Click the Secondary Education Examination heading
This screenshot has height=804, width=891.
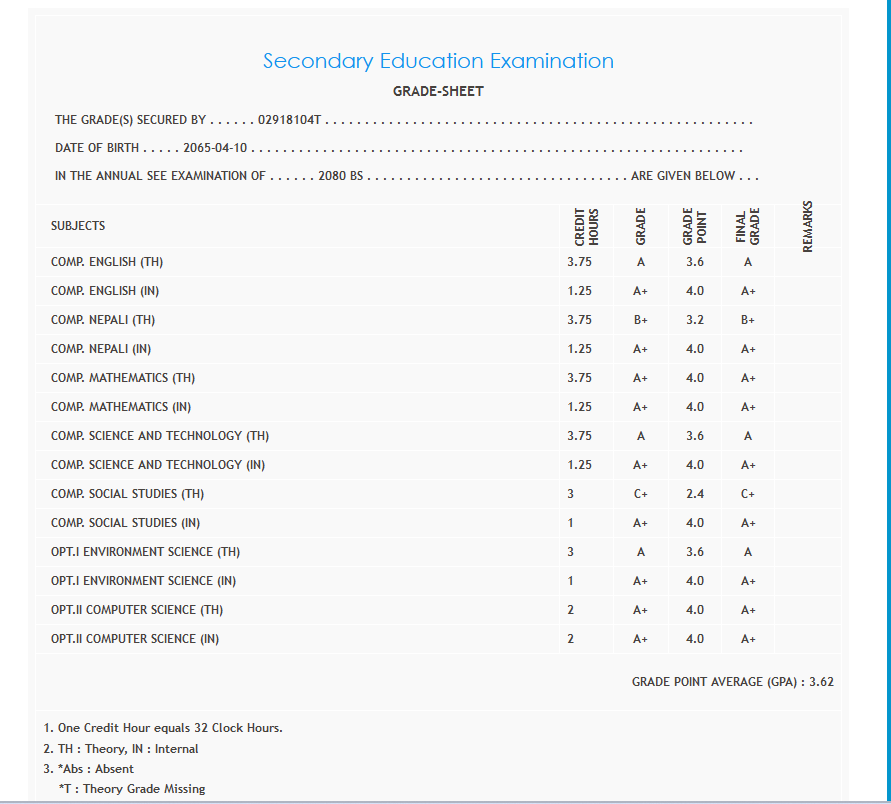(438, 61)
